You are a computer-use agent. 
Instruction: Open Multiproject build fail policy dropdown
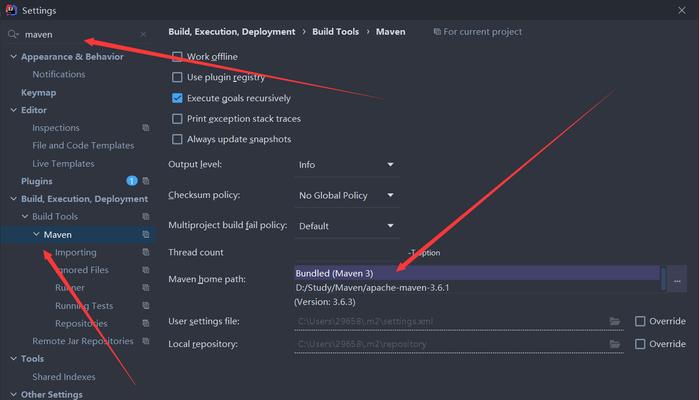pos(346,226)
